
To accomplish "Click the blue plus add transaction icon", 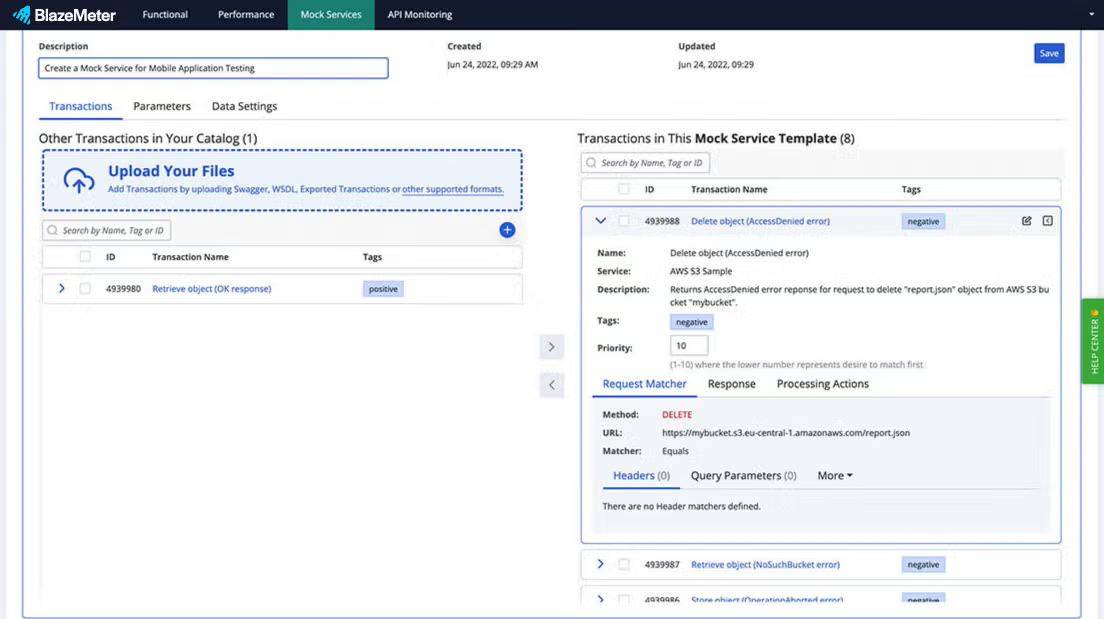I will pos(507,230).
